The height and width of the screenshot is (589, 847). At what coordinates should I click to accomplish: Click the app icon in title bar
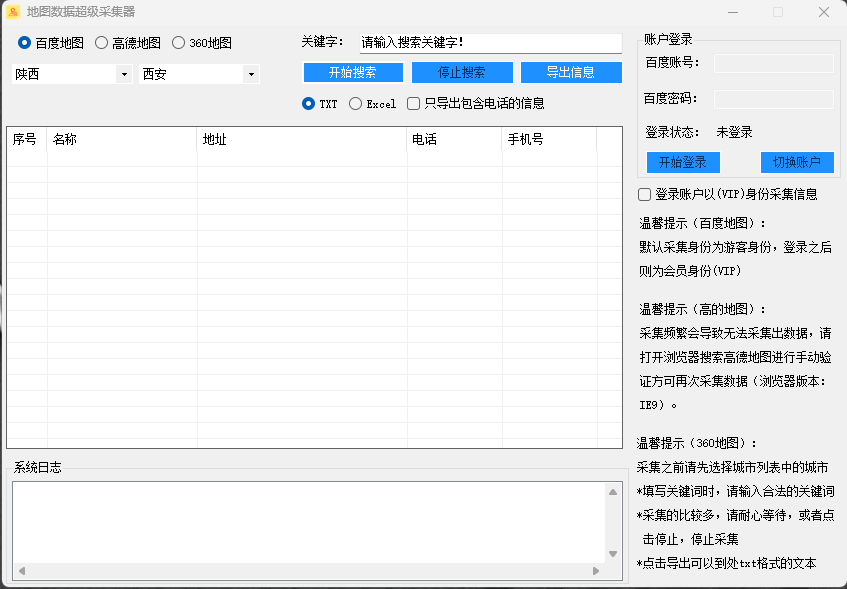13,12
